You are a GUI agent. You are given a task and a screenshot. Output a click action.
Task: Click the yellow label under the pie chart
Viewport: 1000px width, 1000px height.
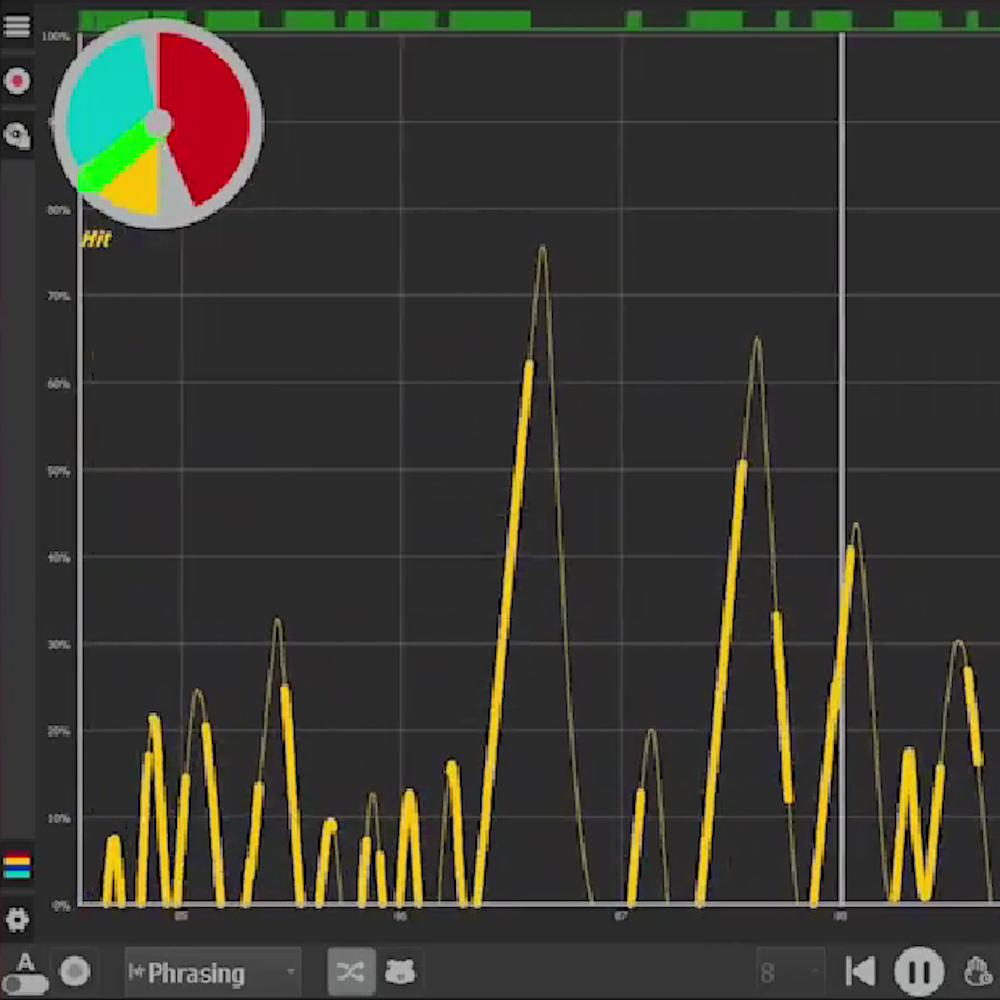pos(96,240)
